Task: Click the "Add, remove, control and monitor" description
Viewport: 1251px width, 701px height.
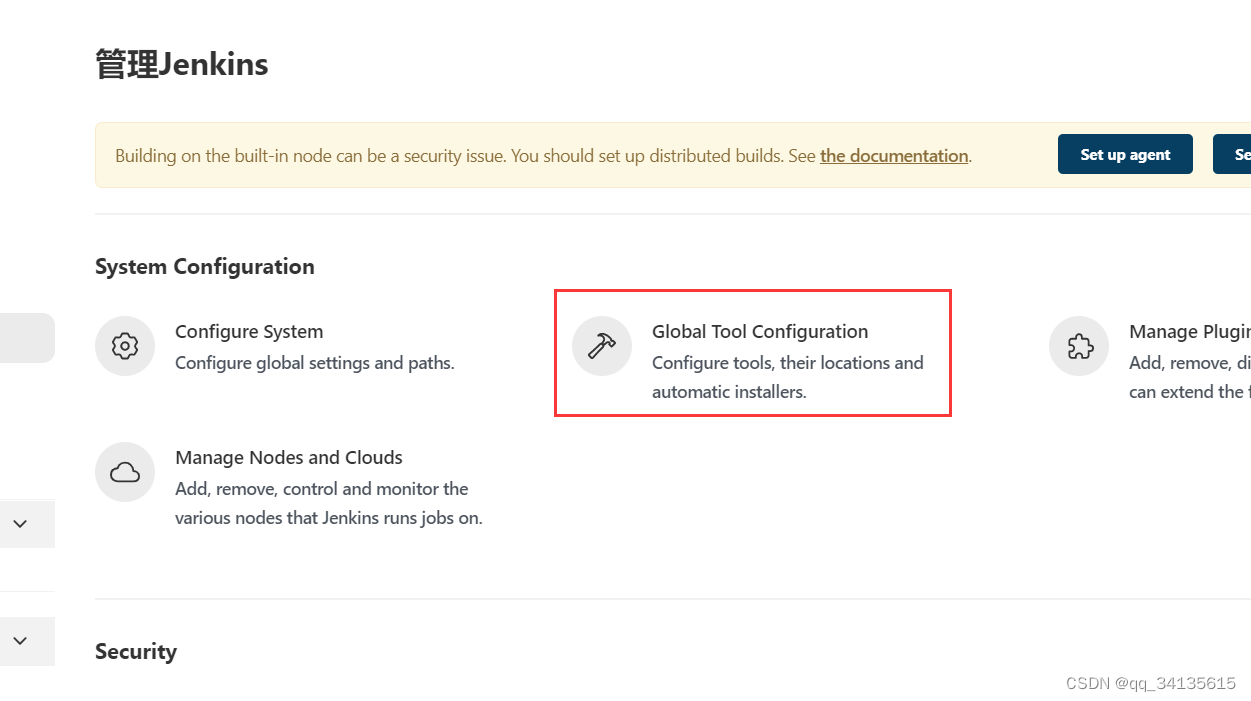Action: (x=322, y=489)
